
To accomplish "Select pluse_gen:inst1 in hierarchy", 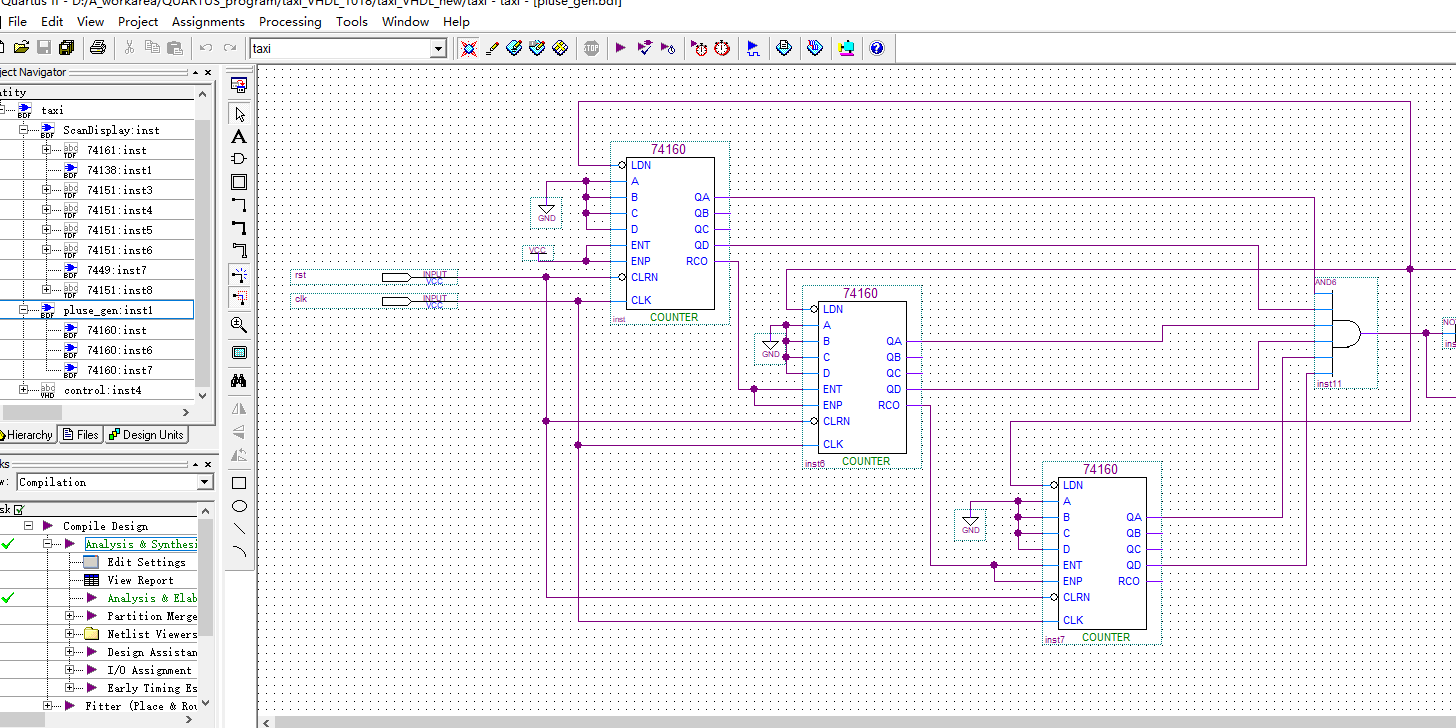I will (108, 310).
